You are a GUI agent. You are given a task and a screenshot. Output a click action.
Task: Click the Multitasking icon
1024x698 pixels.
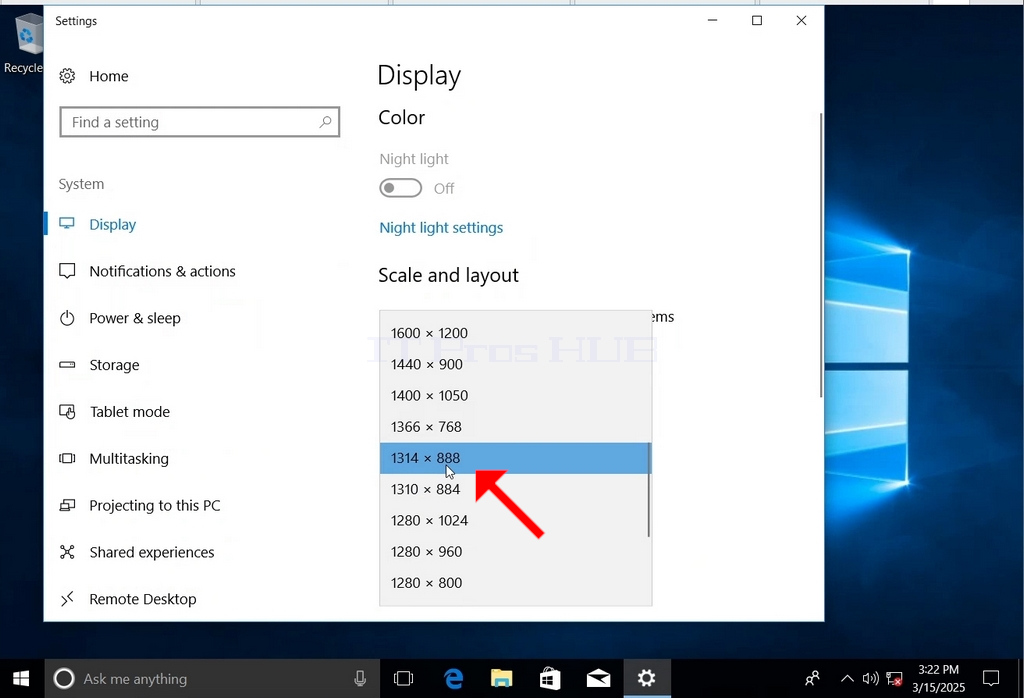point(67,458)
